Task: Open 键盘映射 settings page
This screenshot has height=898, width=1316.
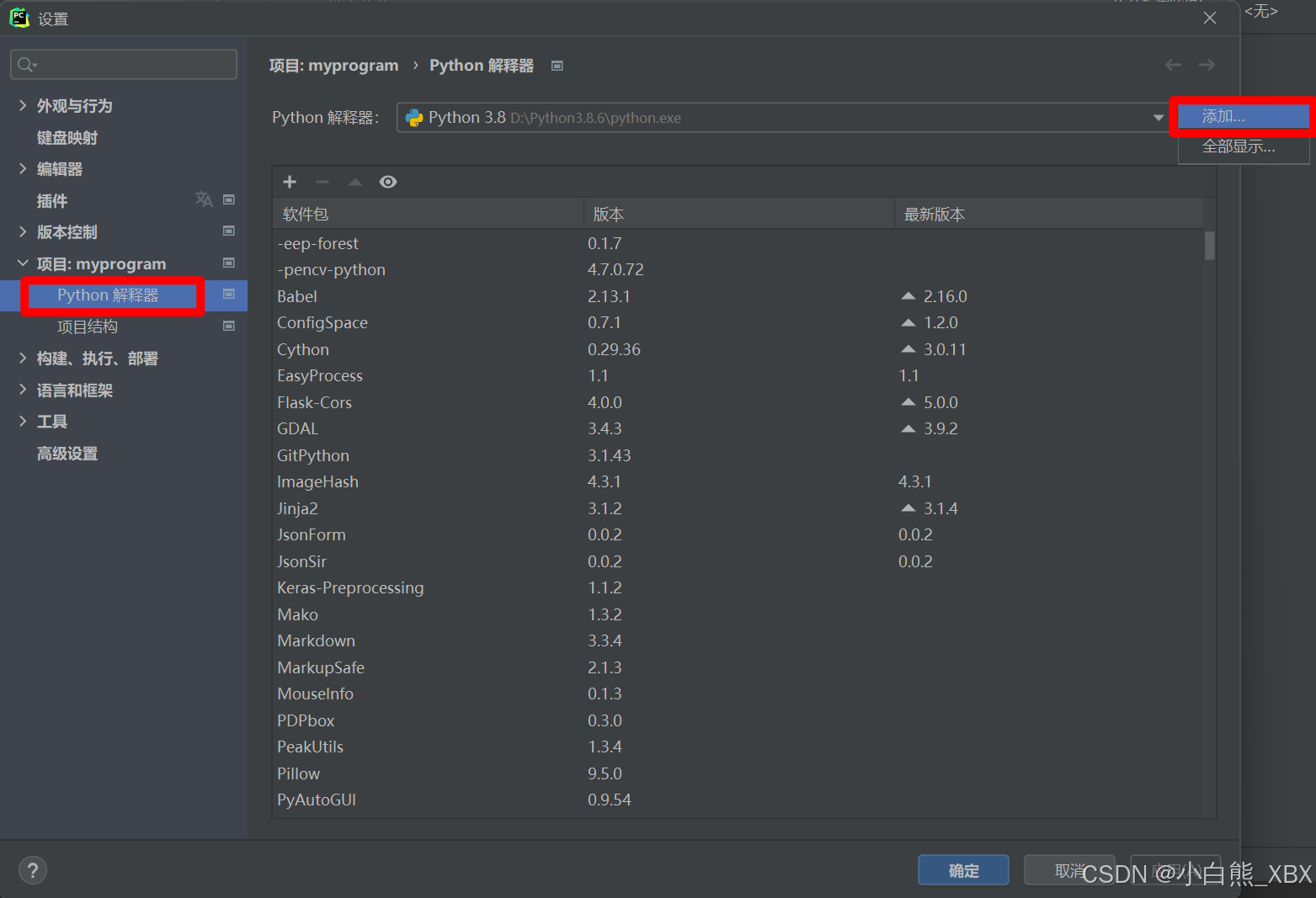Action: 67,137
